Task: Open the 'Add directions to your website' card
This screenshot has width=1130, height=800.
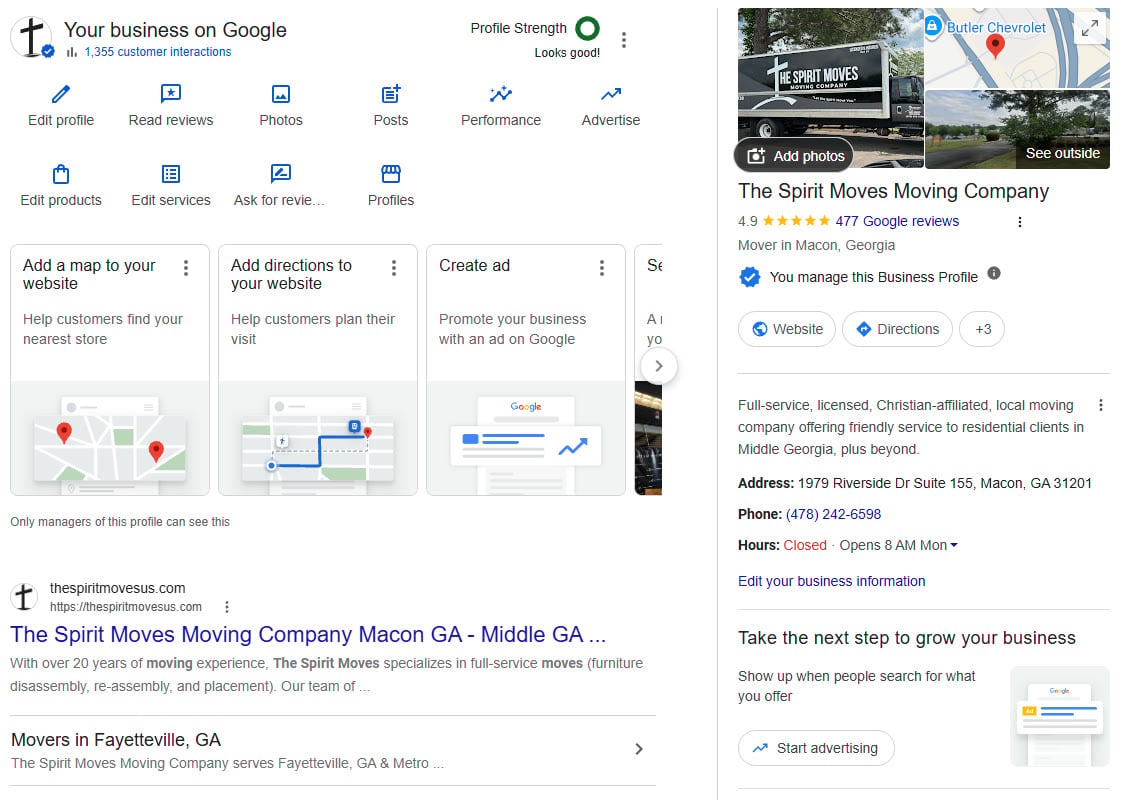Action: pos(318,370)
